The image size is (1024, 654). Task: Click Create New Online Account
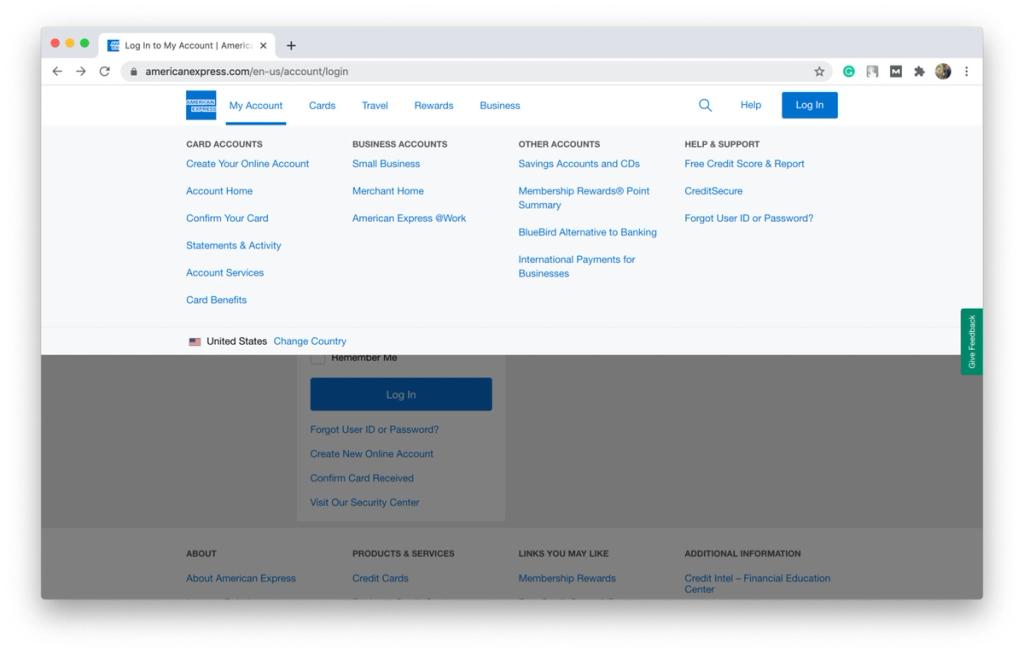pos(372,454)
